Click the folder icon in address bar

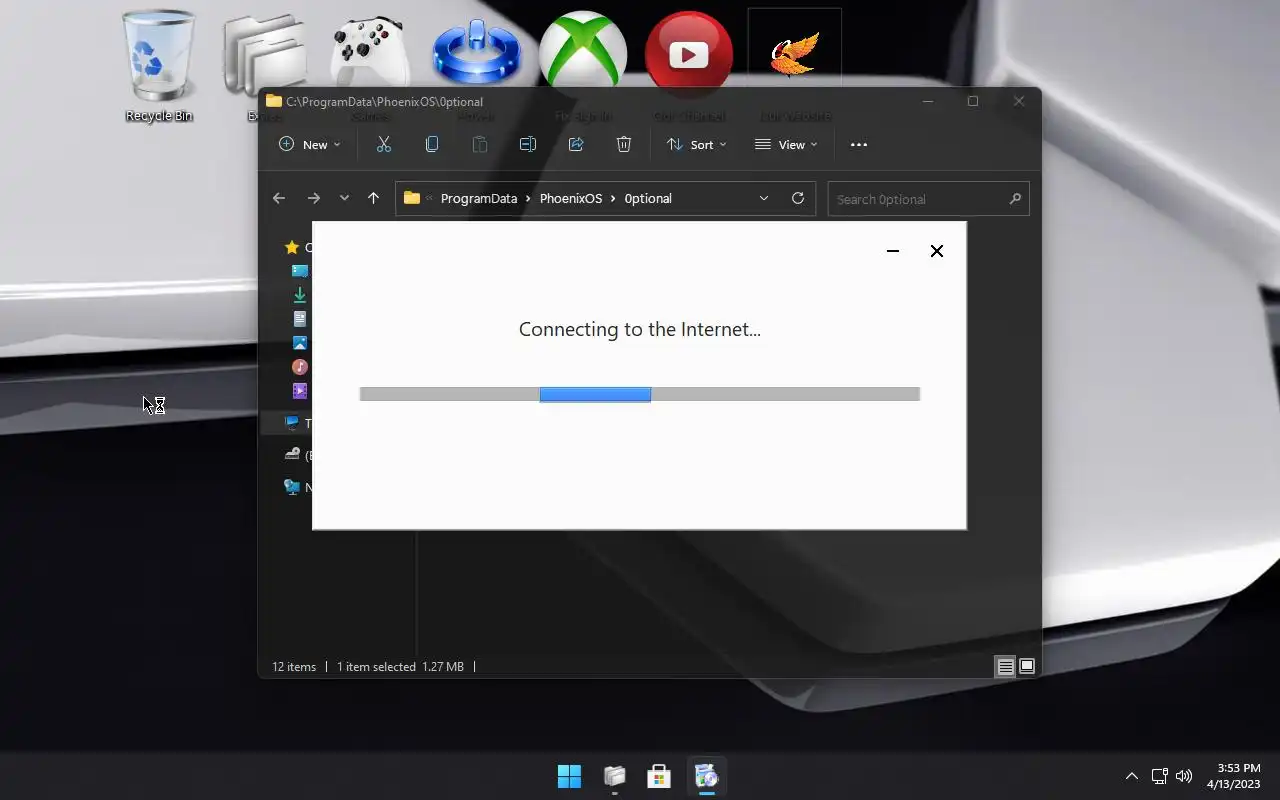(x=411, y=198)
